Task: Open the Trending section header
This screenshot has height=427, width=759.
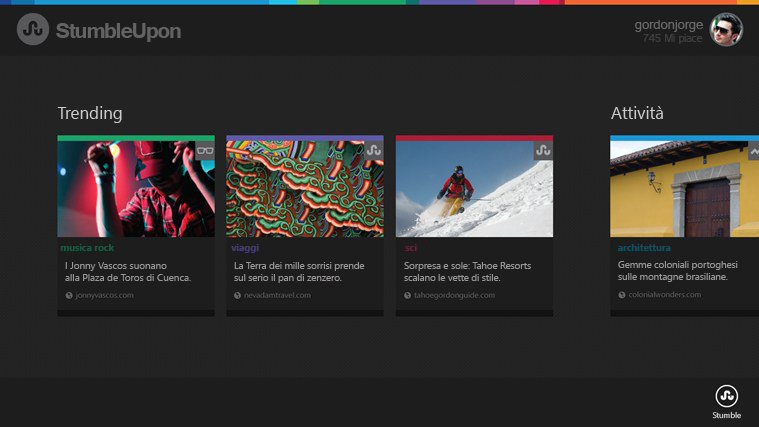Action: (90, 113)
